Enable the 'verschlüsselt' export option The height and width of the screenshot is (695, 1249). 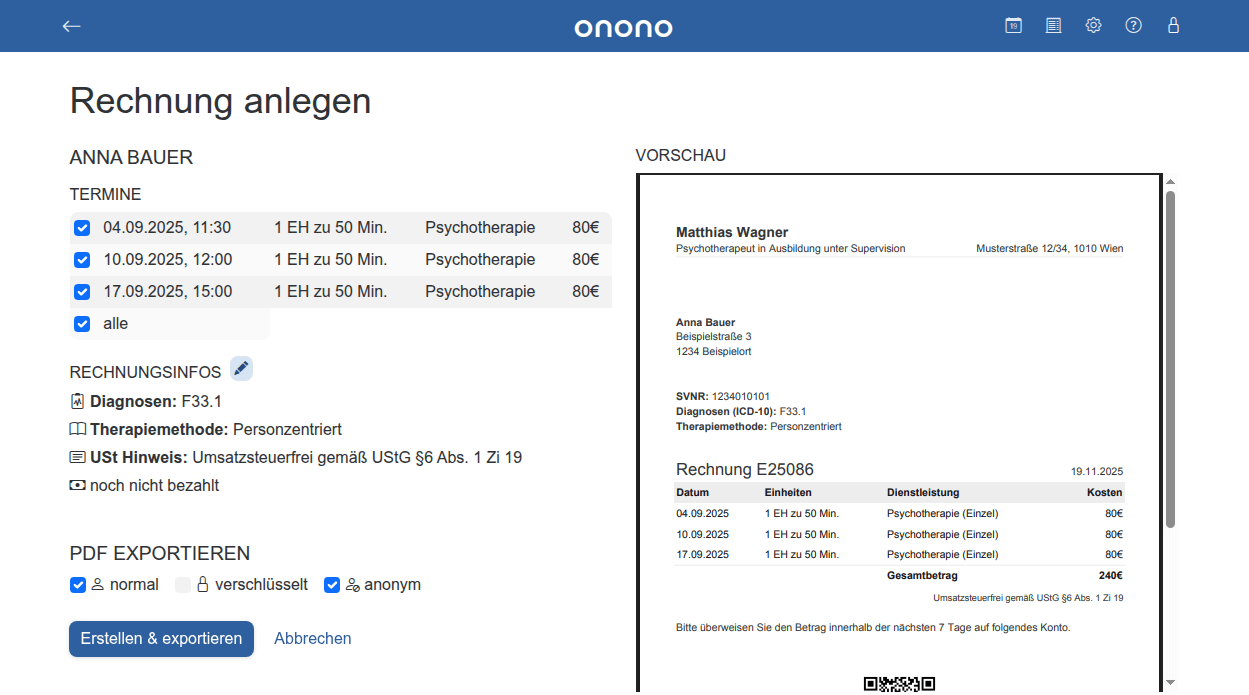[183, 585]
